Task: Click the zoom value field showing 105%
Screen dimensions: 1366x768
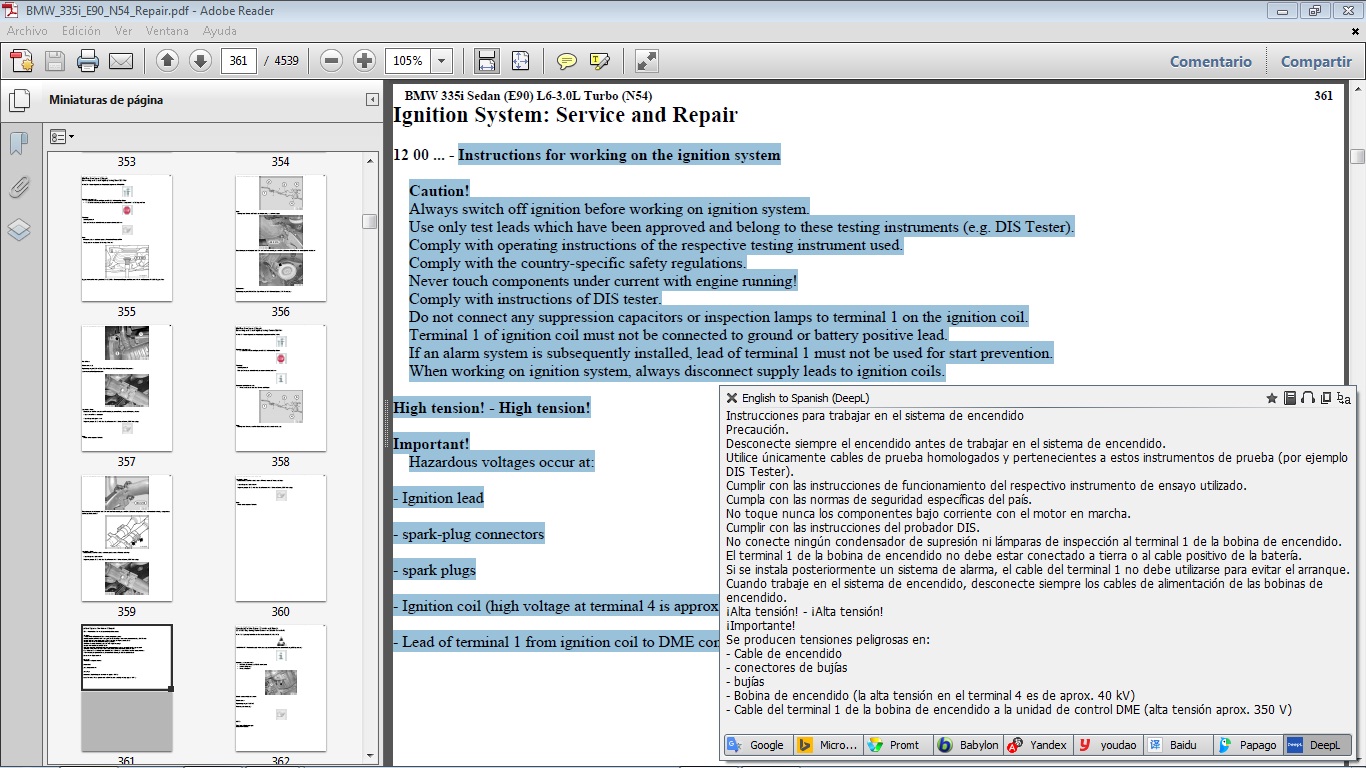Action: (x=408, y=61)
